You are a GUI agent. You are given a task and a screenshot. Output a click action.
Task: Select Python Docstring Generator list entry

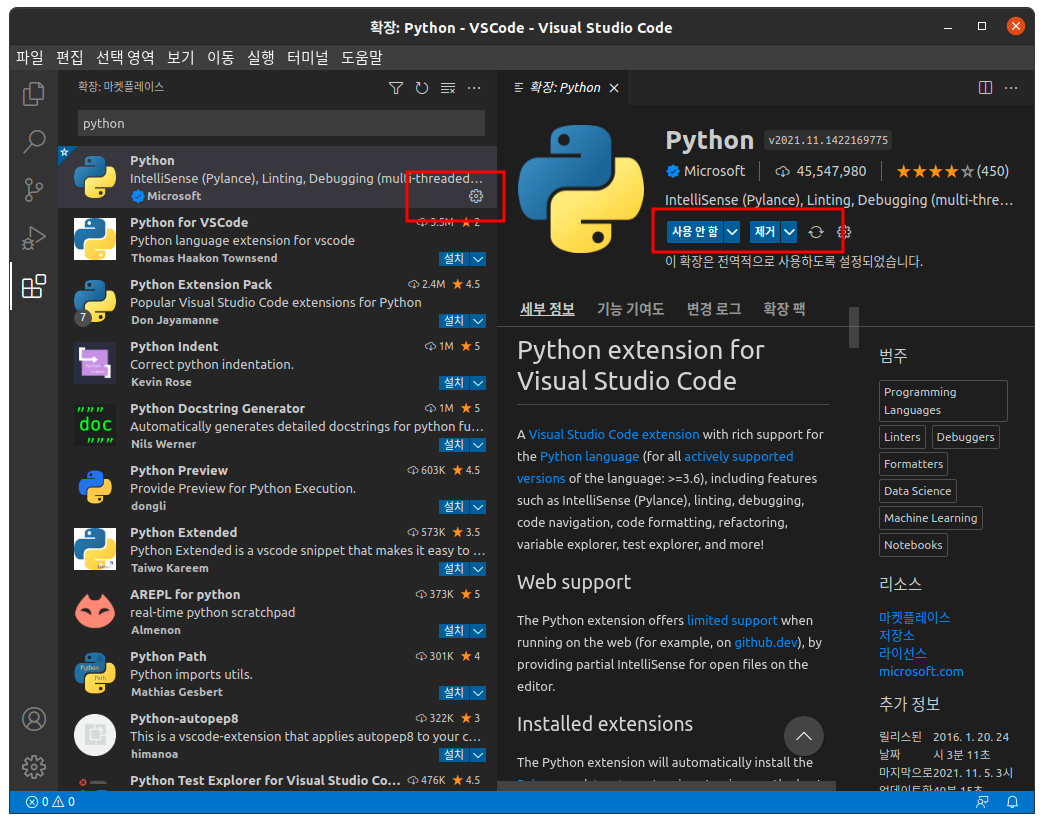(278, 425)
